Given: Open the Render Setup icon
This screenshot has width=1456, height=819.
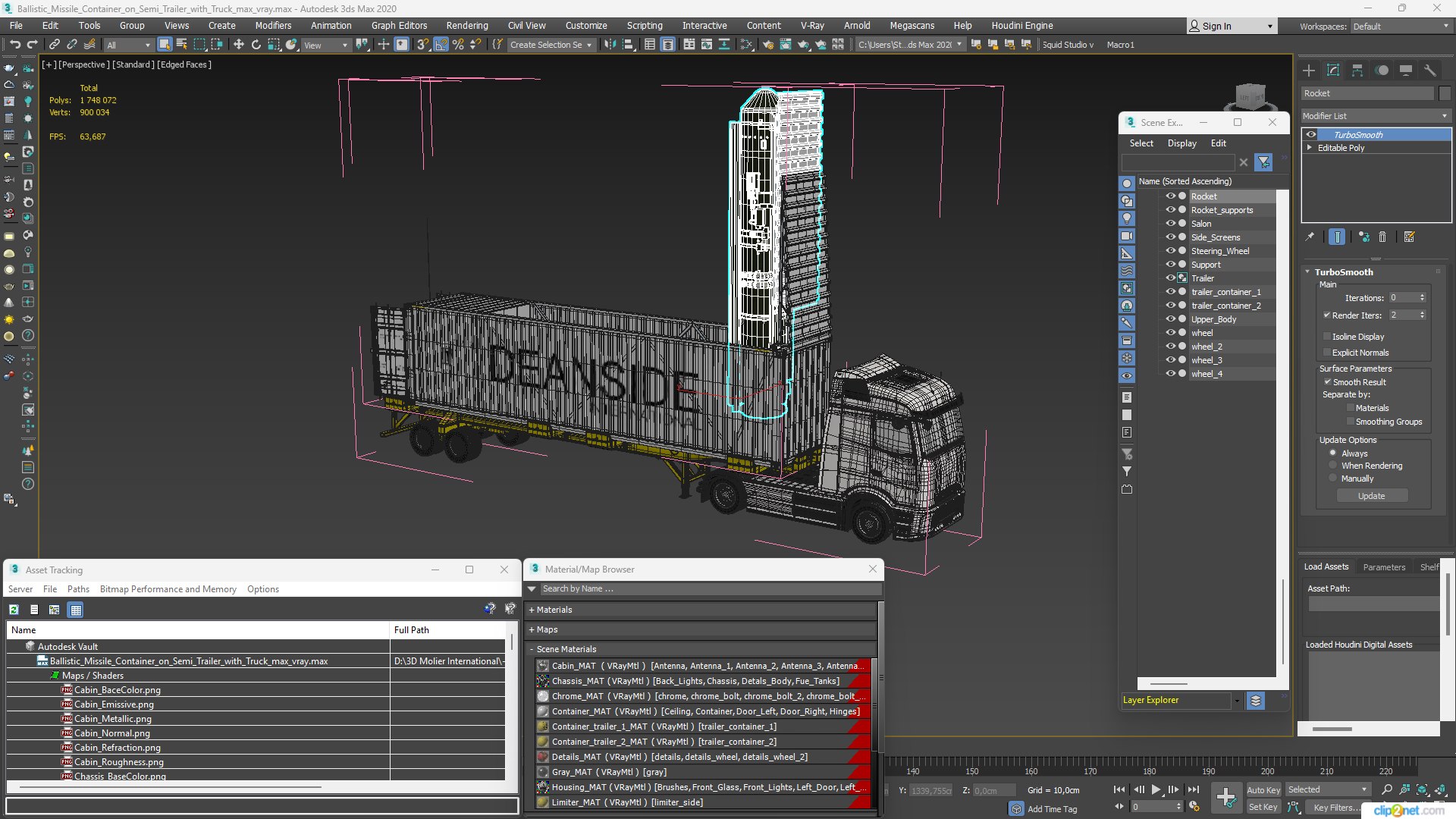Looking at the screenshot, I should tap(768, 45).
